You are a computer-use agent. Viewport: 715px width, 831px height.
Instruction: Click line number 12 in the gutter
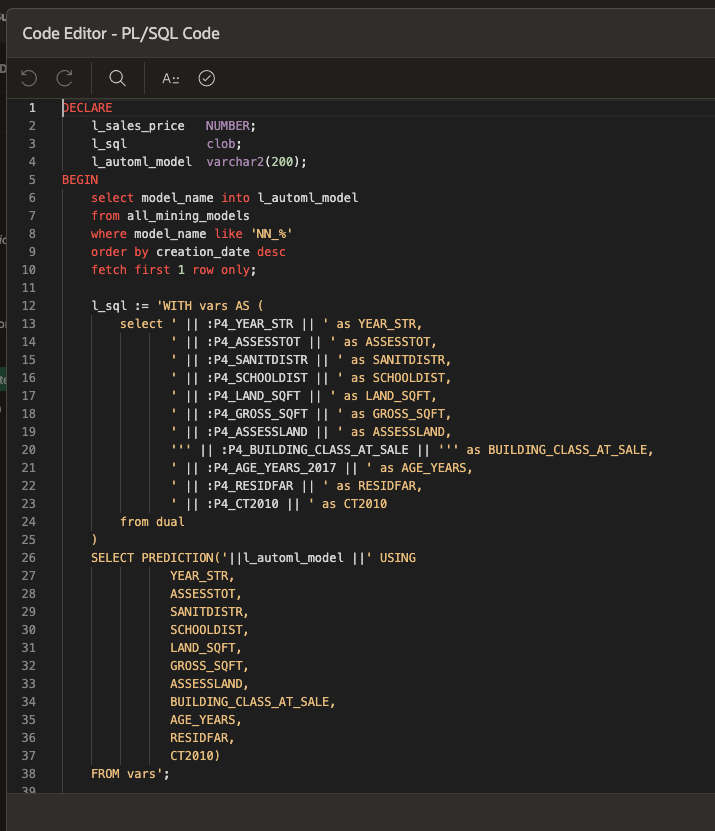coord(28,306)
